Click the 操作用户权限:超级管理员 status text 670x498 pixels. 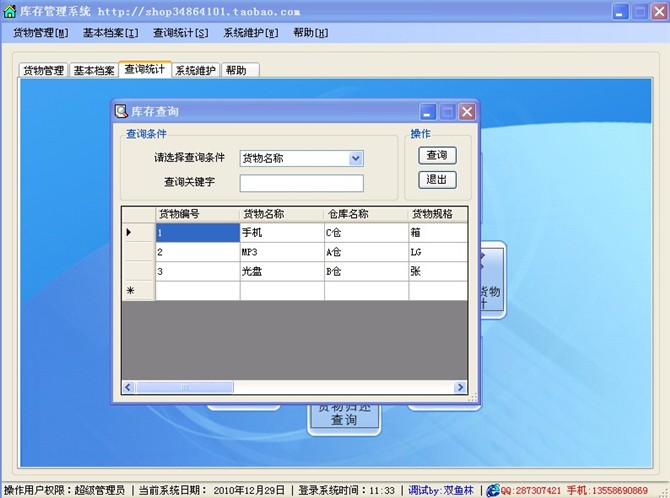coord(64,490)
